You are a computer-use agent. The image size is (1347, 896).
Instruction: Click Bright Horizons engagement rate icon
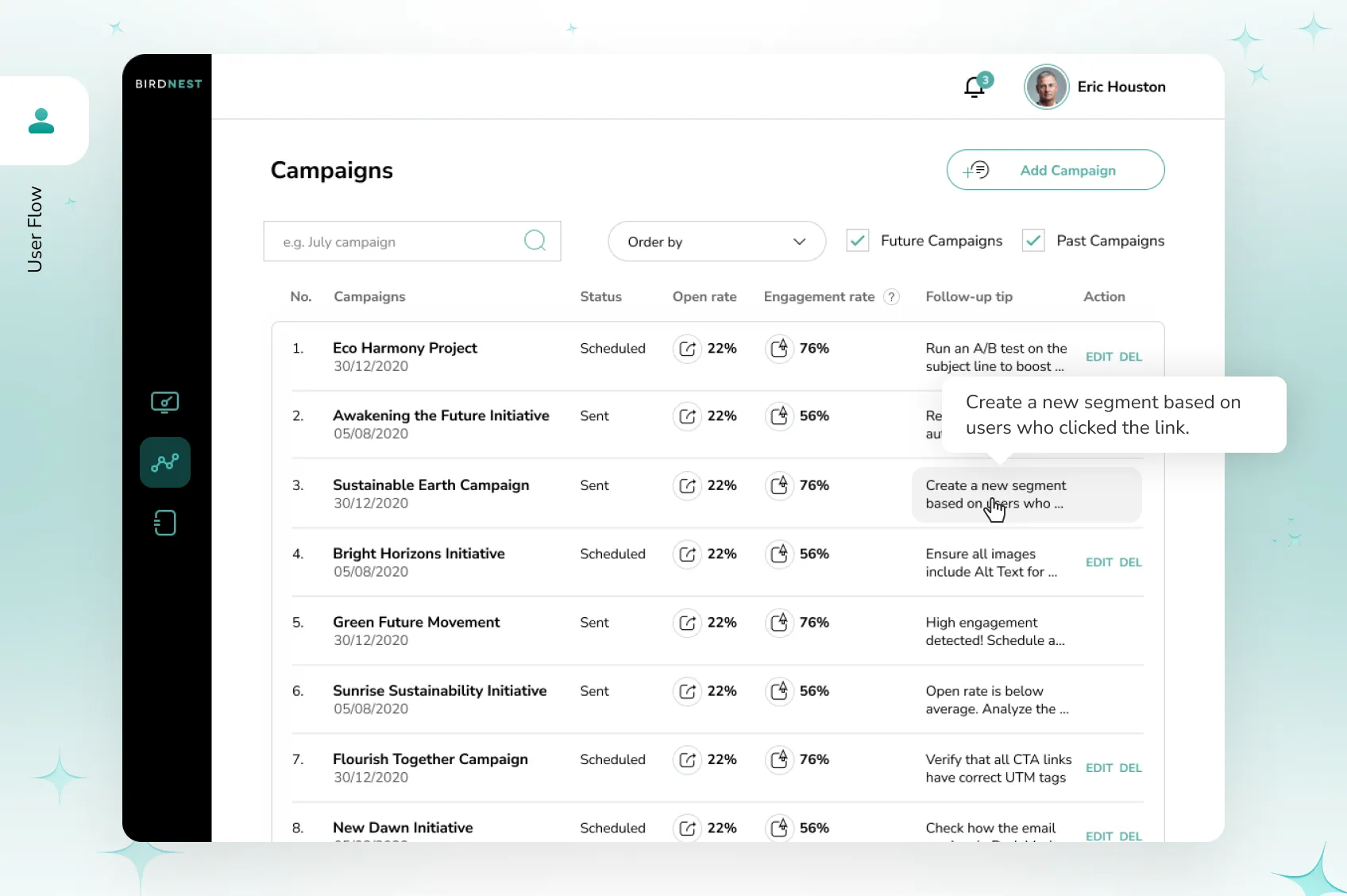779,554
